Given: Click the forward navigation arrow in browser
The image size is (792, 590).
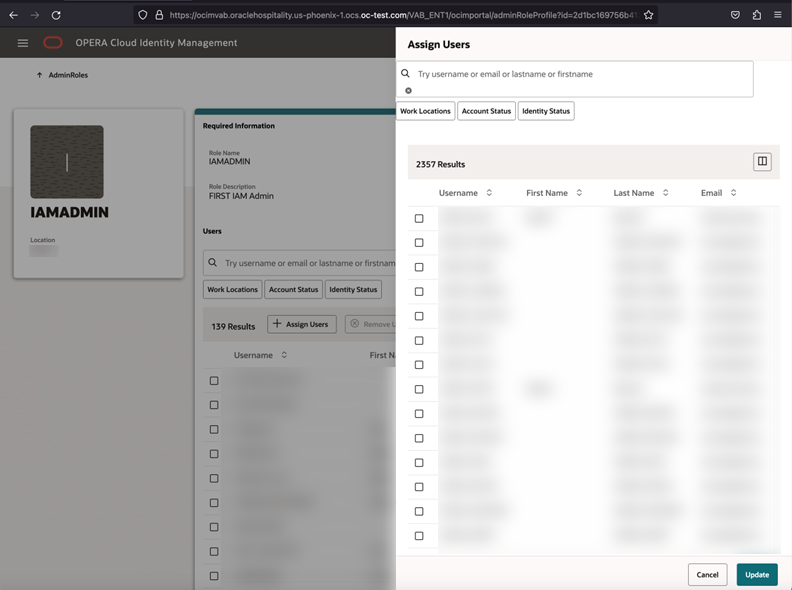Looking at the screenshot, I should [x=35, y=15].
